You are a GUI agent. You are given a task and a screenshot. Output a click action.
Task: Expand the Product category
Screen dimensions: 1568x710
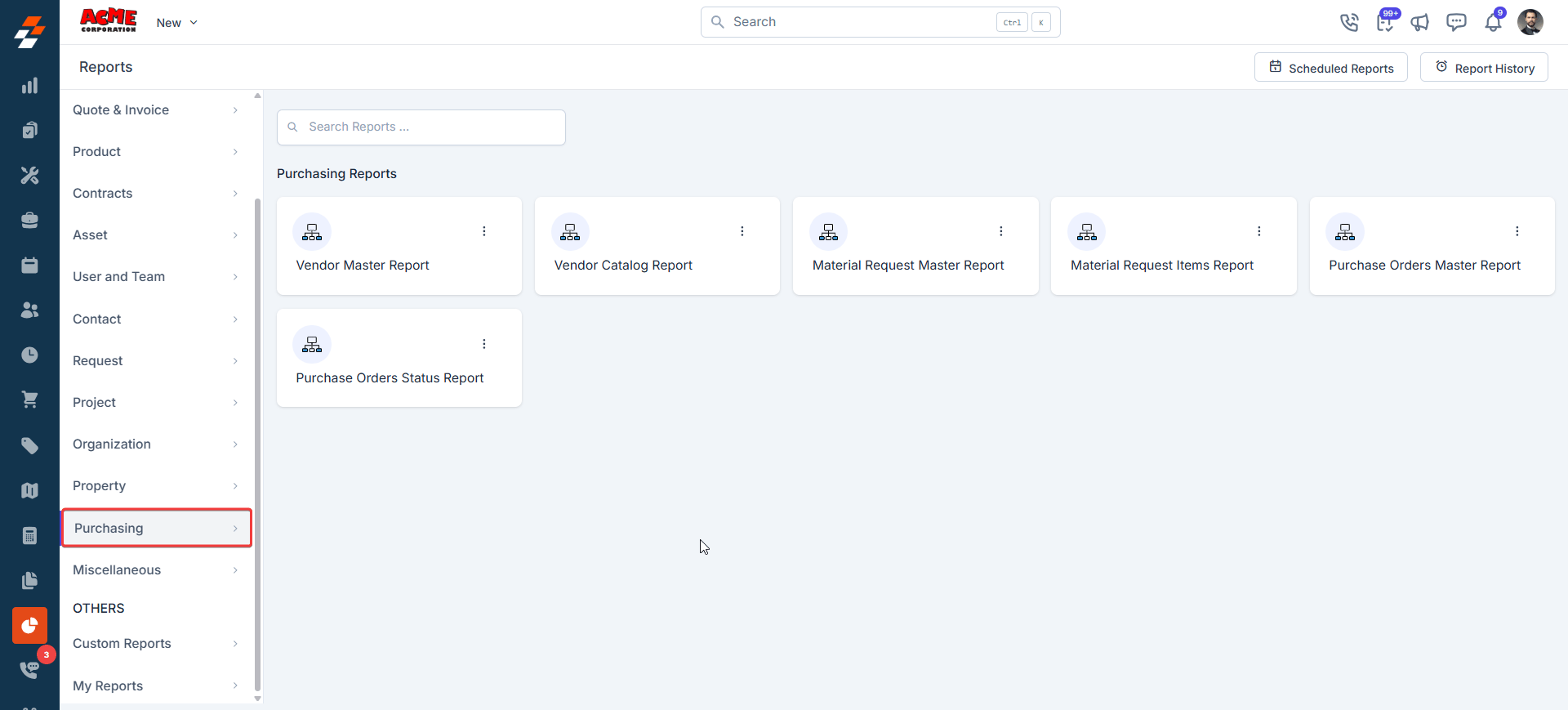pos(155,152)
